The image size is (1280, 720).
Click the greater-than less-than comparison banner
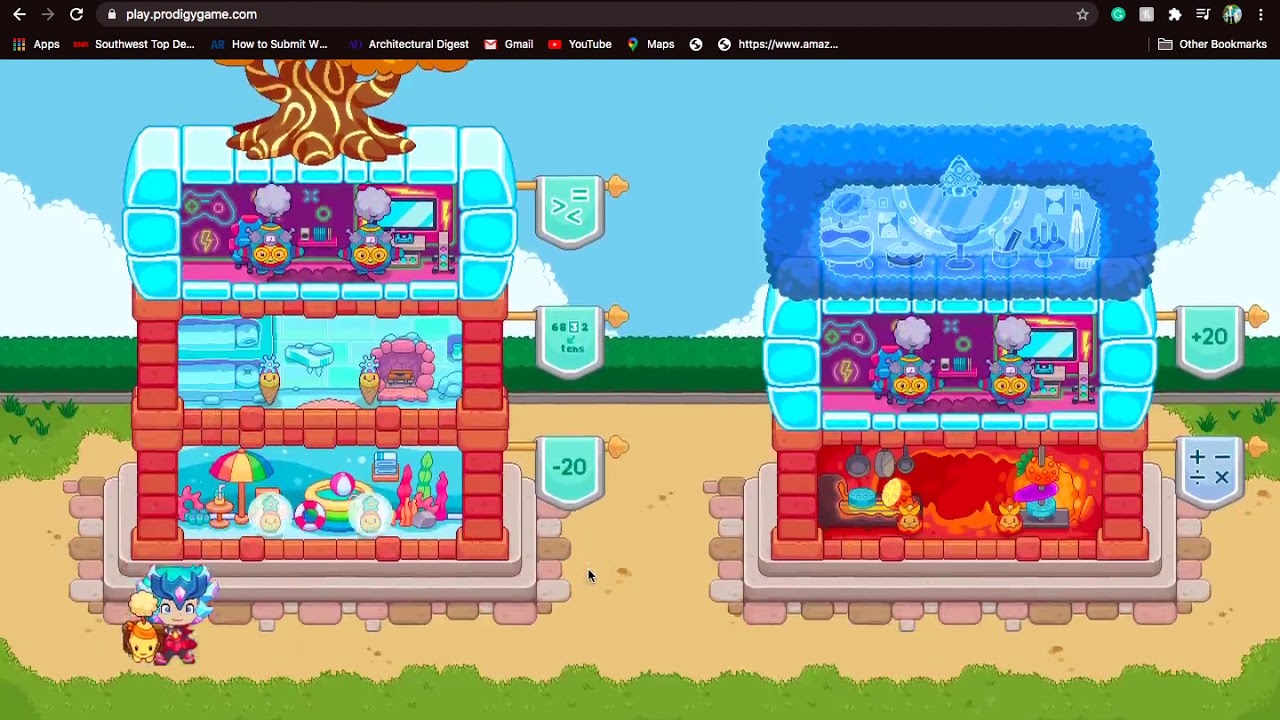click(570, 211)
